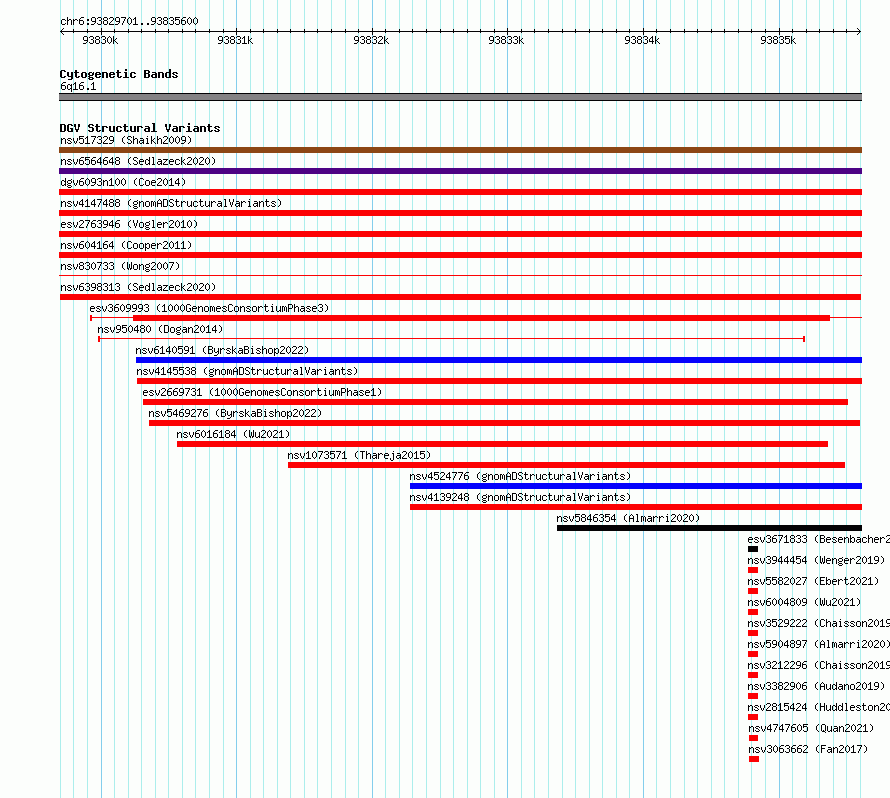Image resolution: width=890 pixels, height=798 pixels.
Task: Click the 6q16.1 band label
Action: coord(78,86)
